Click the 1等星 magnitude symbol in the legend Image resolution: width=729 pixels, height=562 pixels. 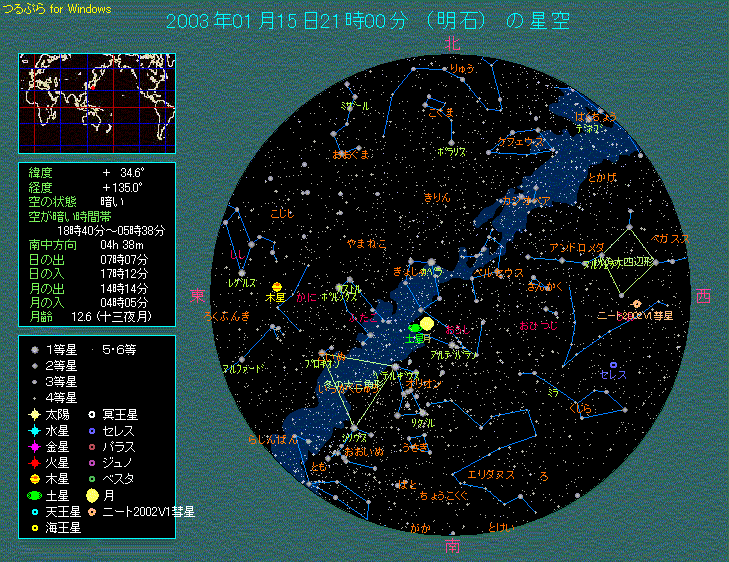tap(34, 350)
